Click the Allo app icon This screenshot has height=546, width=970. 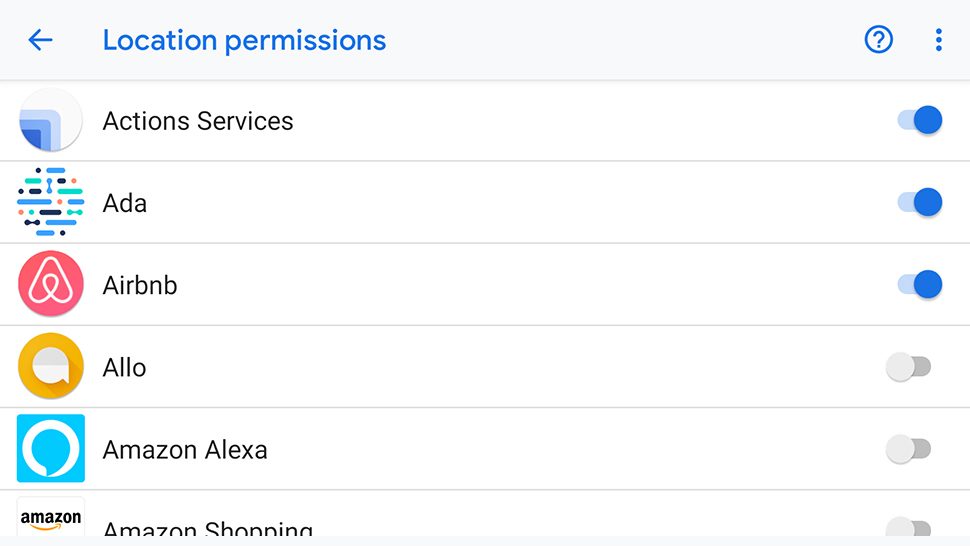(51, 366)
